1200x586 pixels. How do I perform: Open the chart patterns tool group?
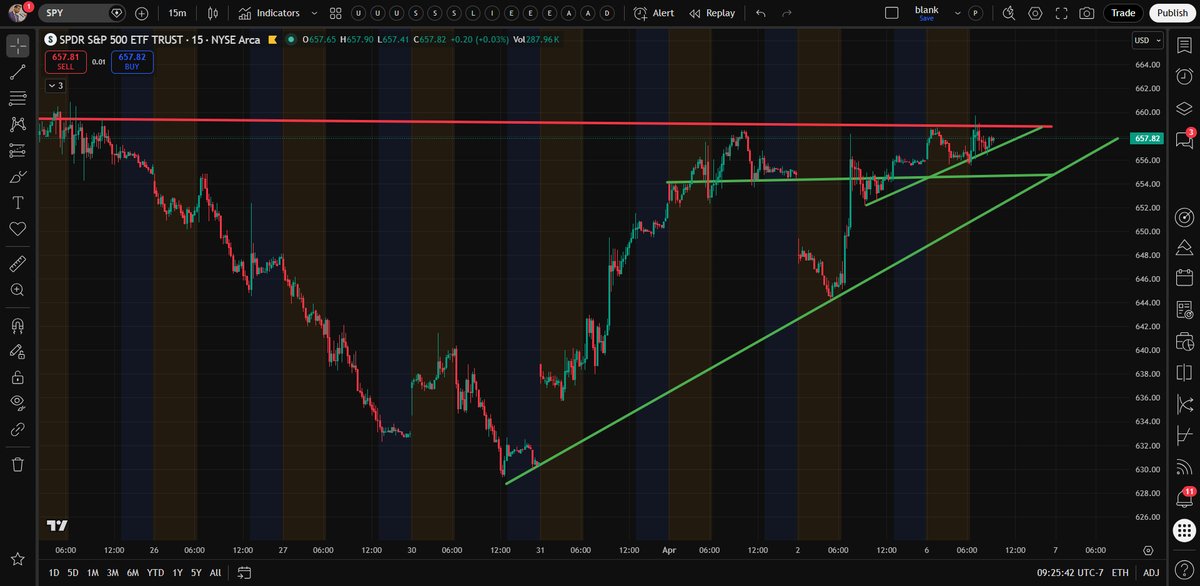click(x=17, y=124)
